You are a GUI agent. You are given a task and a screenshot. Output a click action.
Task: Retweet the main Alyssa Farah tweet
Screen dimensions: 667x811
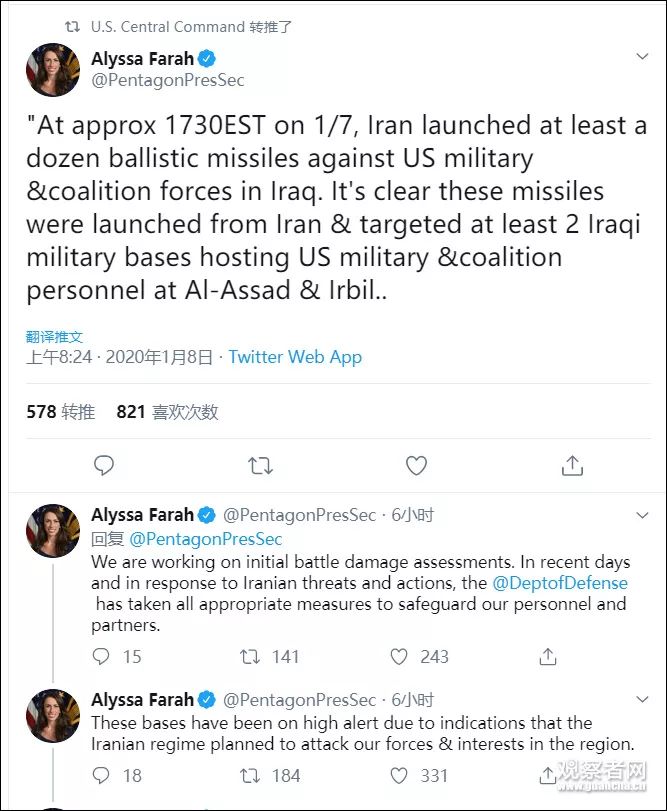pos(260,465)
